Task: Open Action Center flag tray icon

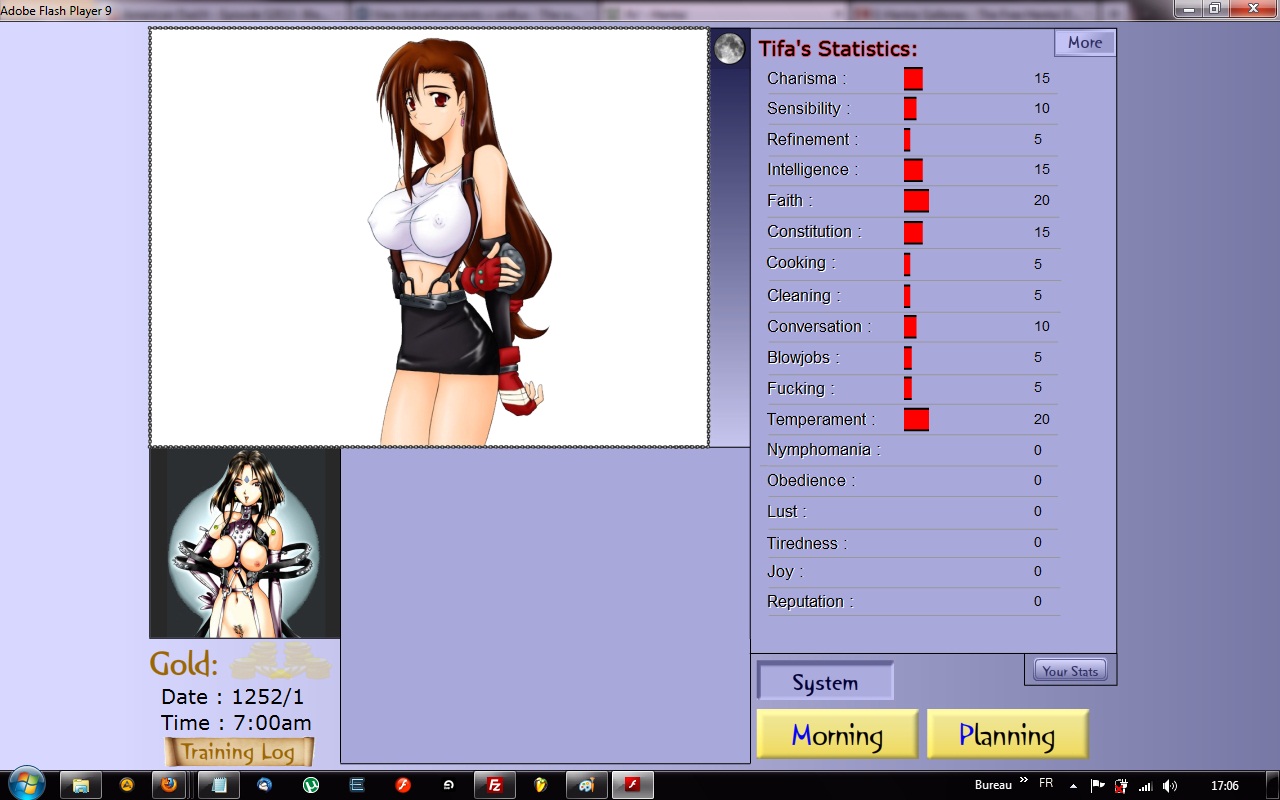Action: coord(1097,786)
